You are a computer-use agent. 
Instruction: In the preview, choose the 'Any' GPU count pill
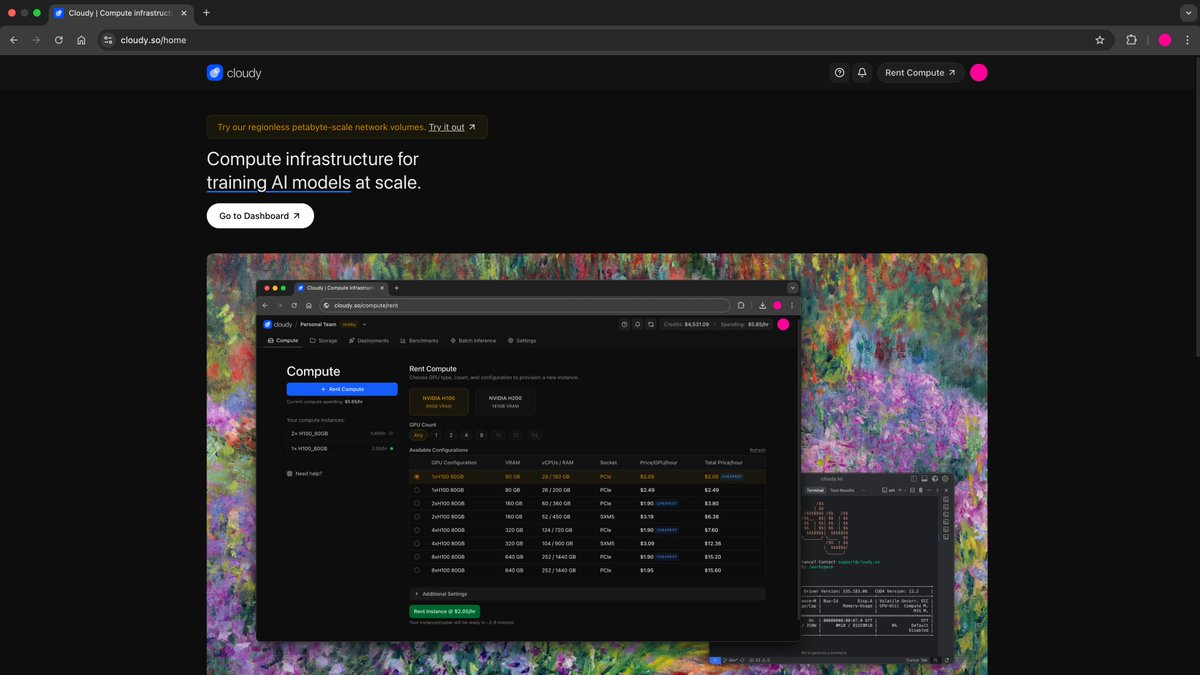point(419,435)
